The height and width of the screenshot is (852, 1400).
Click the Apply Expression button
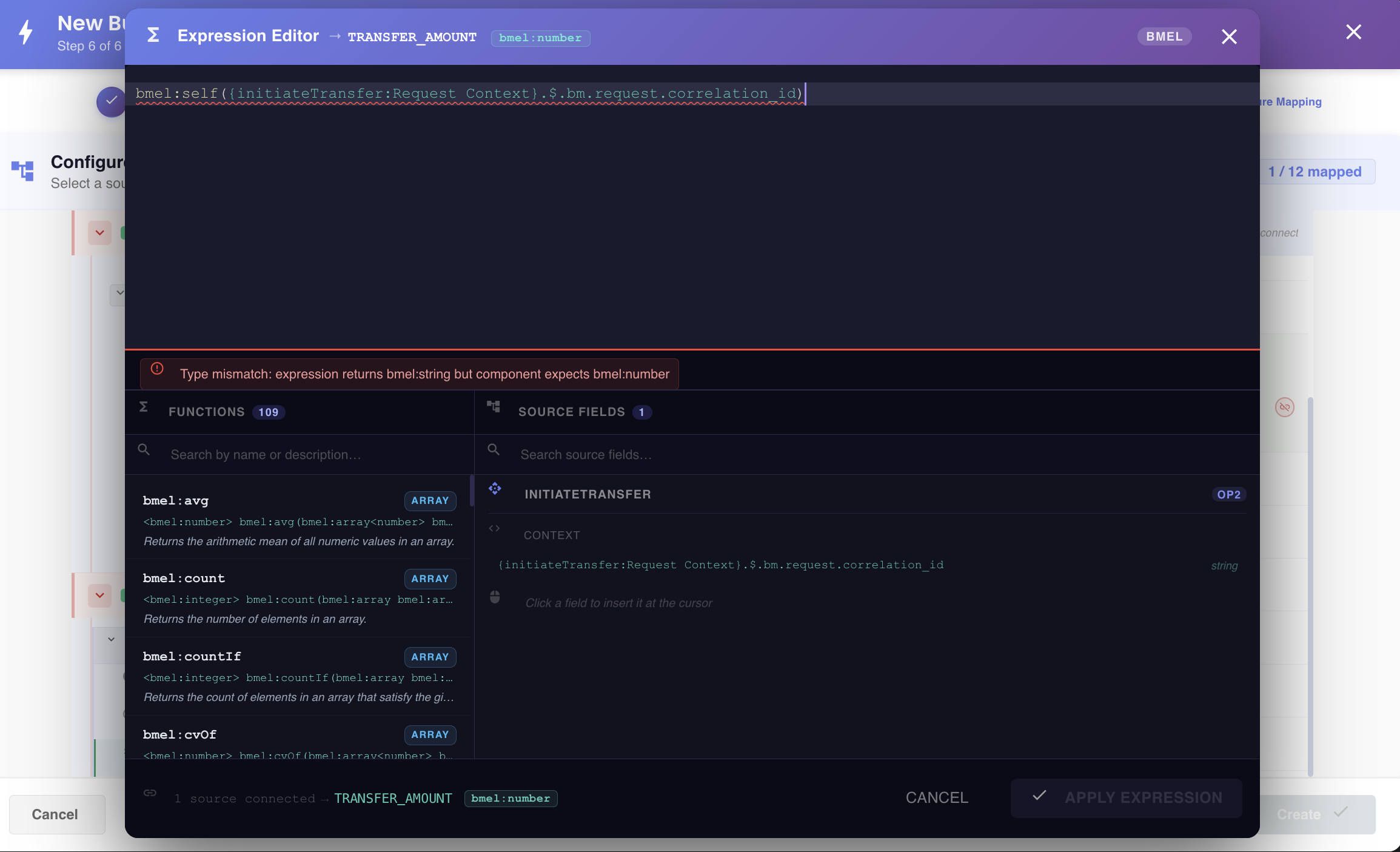coord(1126,798)
